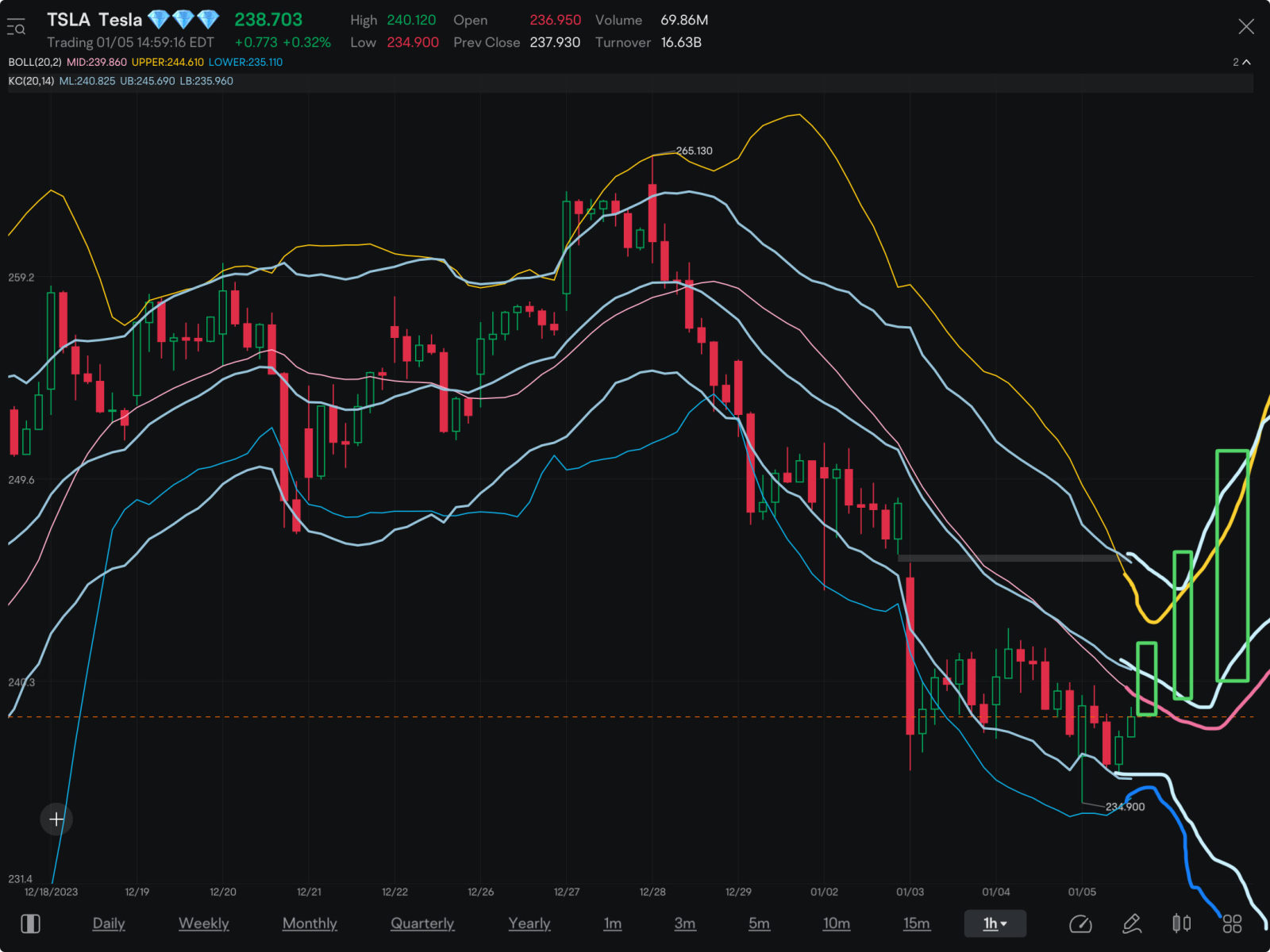Click the TSLA Tesla ticker title
Image resolution: width=1270 pixels, height=952 pixels.
pos(94,20)
